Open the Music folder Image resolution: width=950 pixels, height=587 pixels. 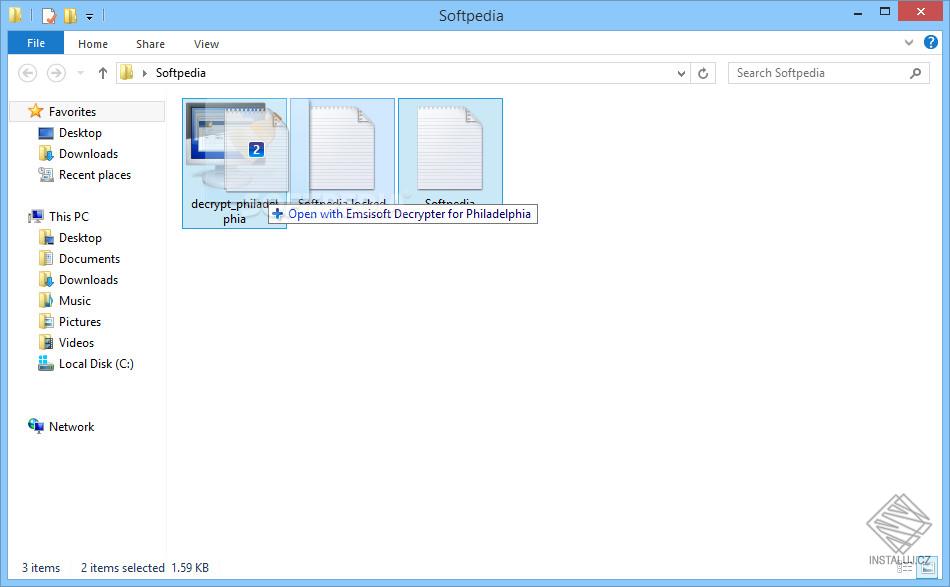(x=75, y=300)
